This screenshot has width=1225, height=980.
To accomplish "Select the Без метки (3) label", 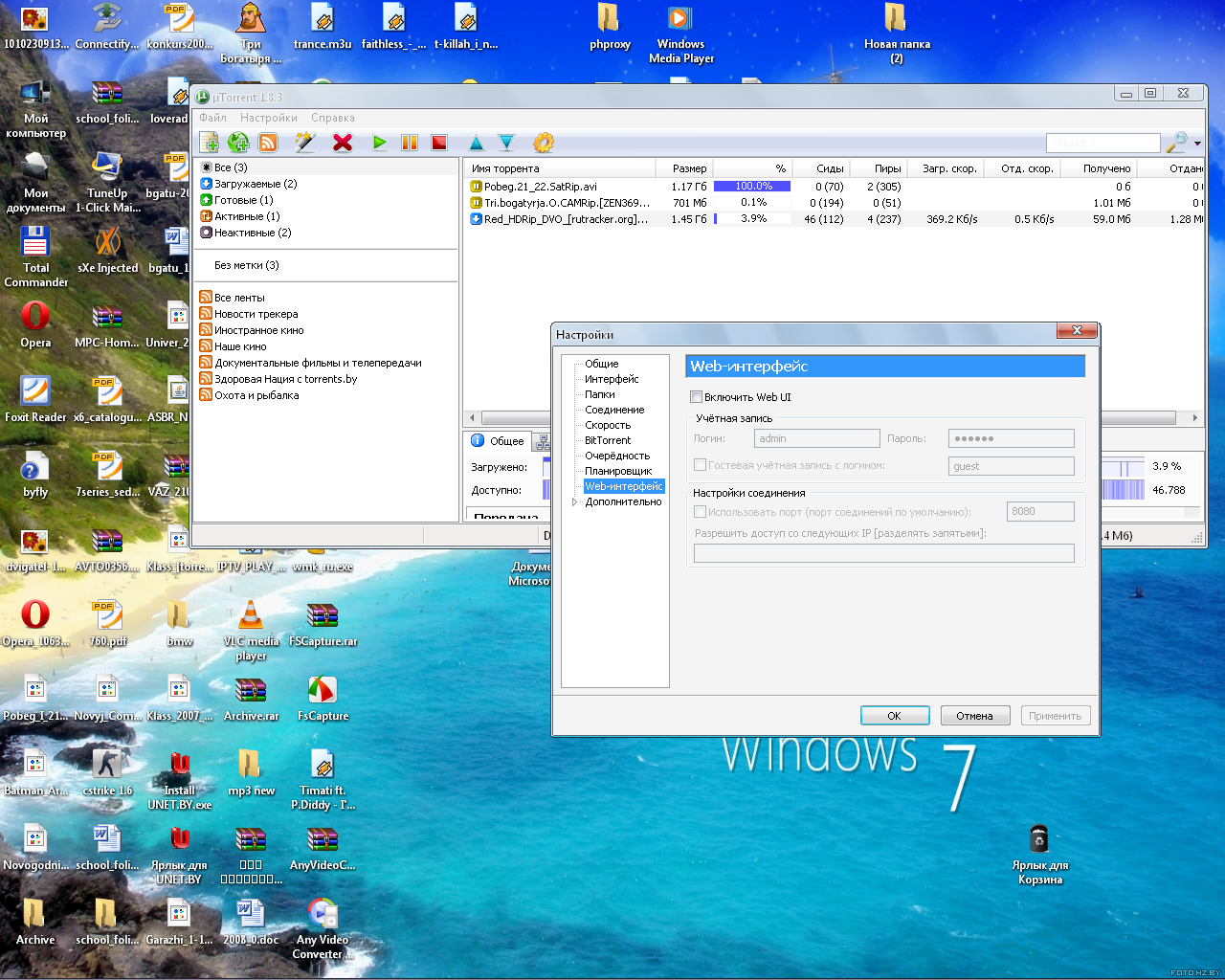I will 247,265.
